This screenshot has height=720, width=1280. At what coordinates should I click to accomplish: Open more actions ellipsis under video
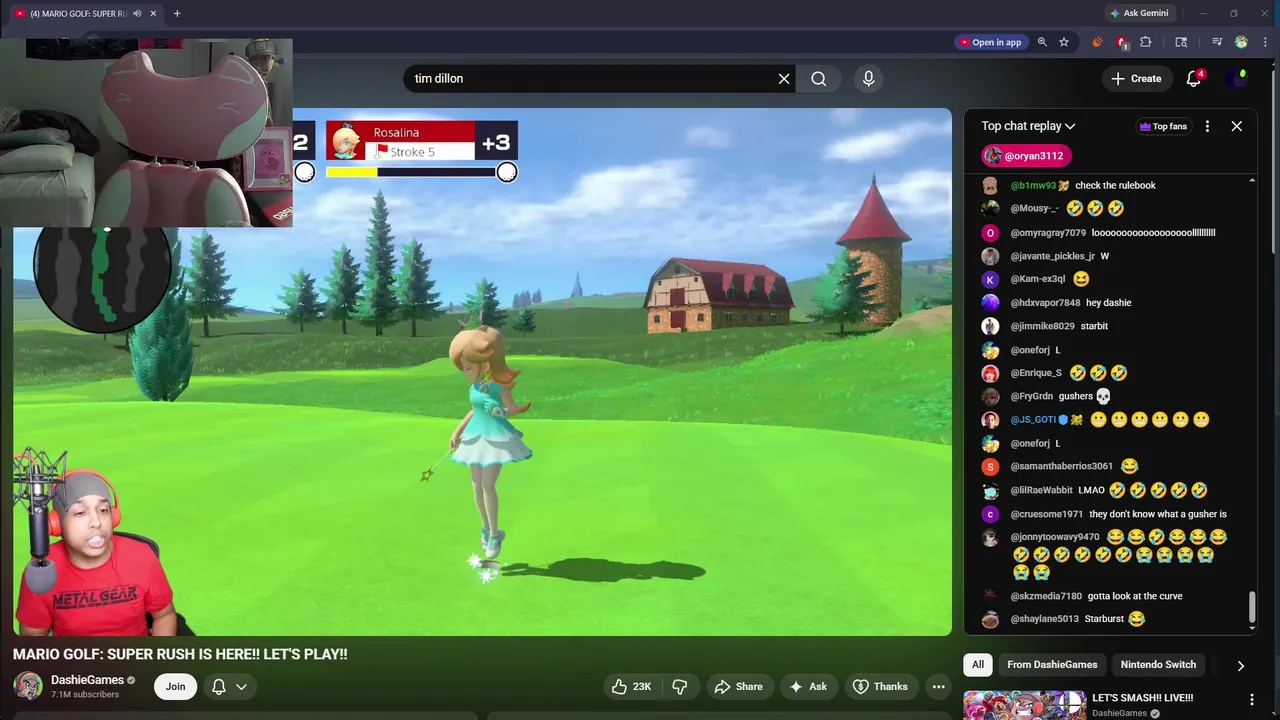click(938, 686)
